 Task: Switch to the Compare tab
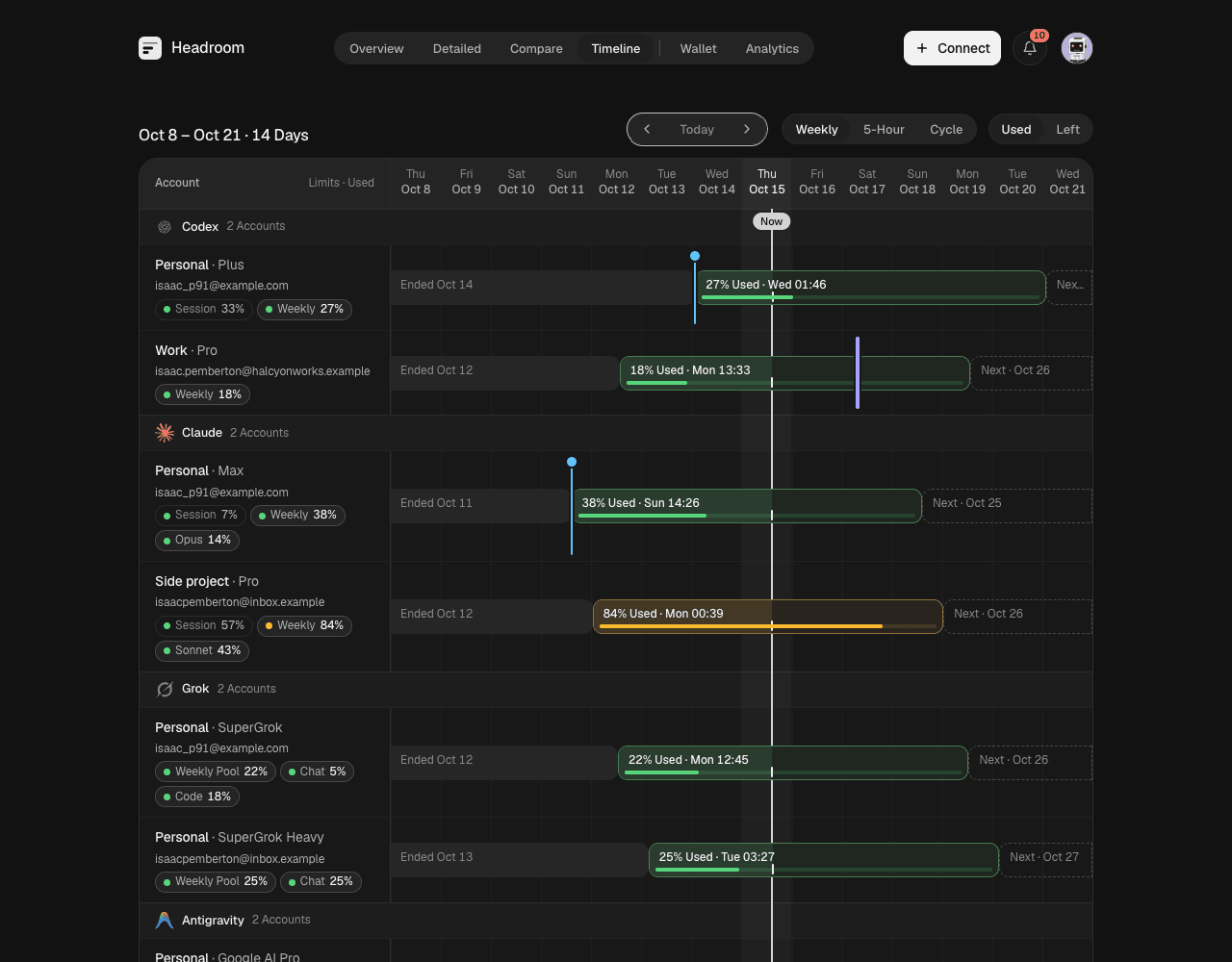click(536, 48)
